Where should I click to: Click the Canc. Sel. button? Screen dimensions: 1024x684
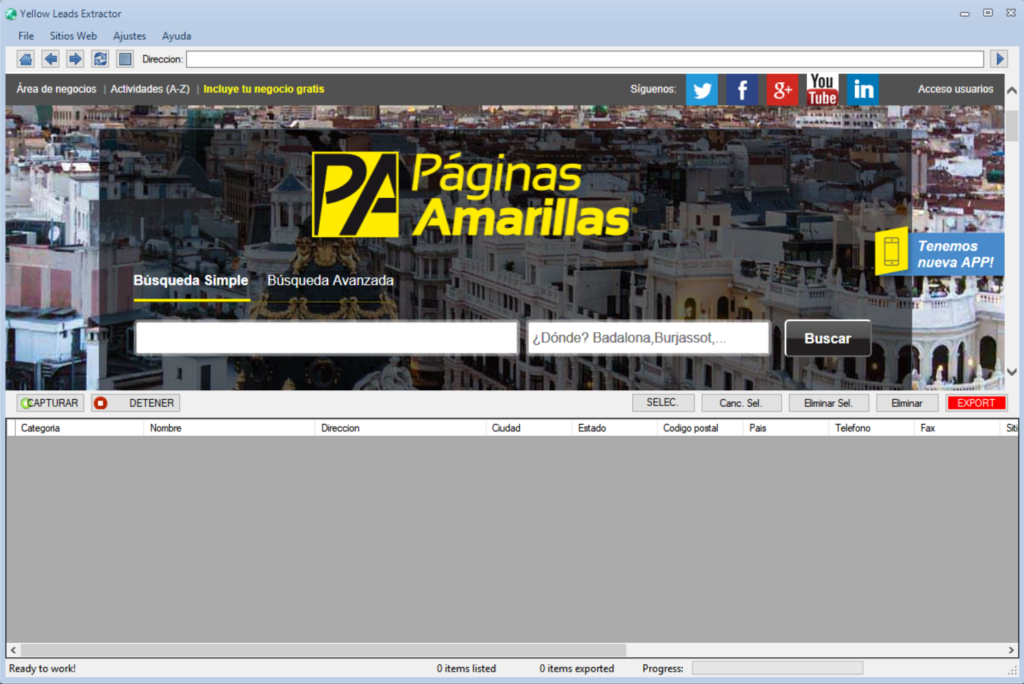click(741, 403)
